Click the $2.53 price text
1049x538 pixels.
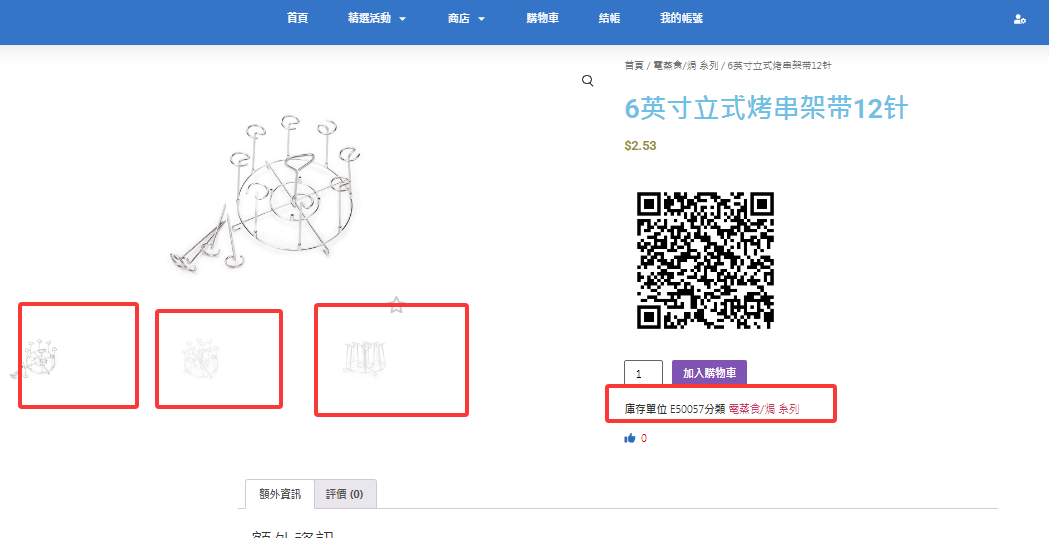tap(640, 146)
